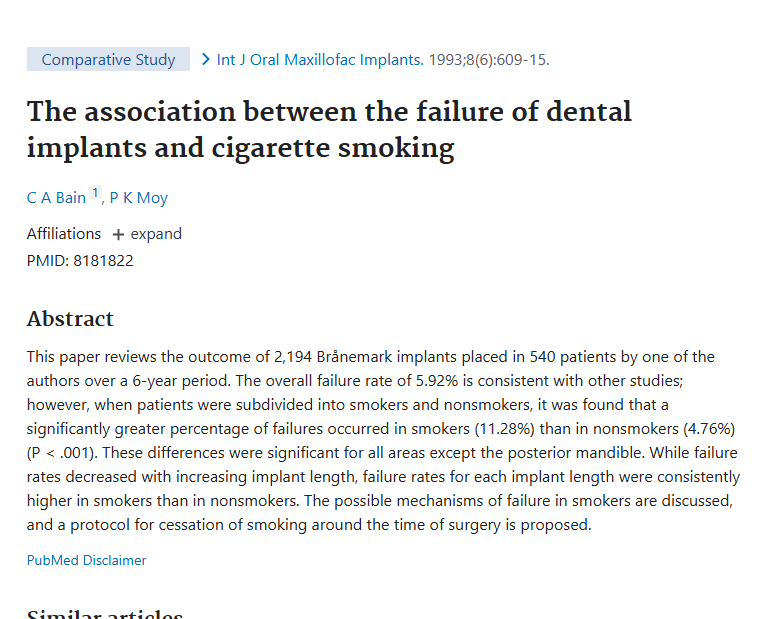Click the citation text 1993;8(6):609-15
This screenshot has width=778, height=619.
coord(489,60)
